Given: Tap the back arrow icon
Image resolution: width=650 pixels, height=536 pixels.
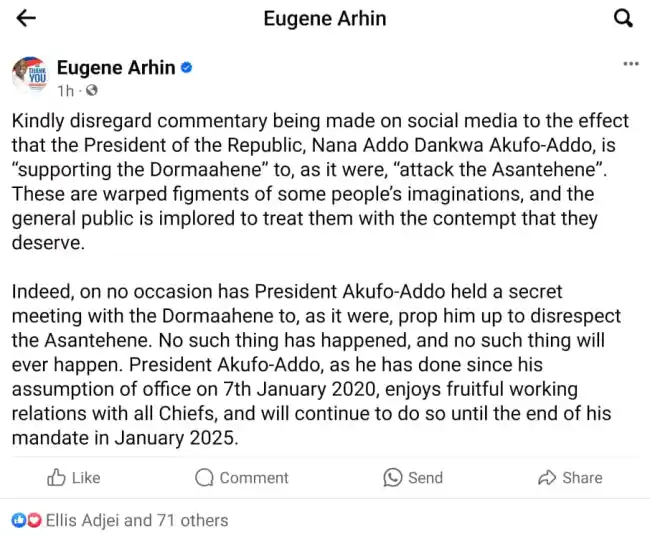Looking at the screenshot, I should pos(27,18).
